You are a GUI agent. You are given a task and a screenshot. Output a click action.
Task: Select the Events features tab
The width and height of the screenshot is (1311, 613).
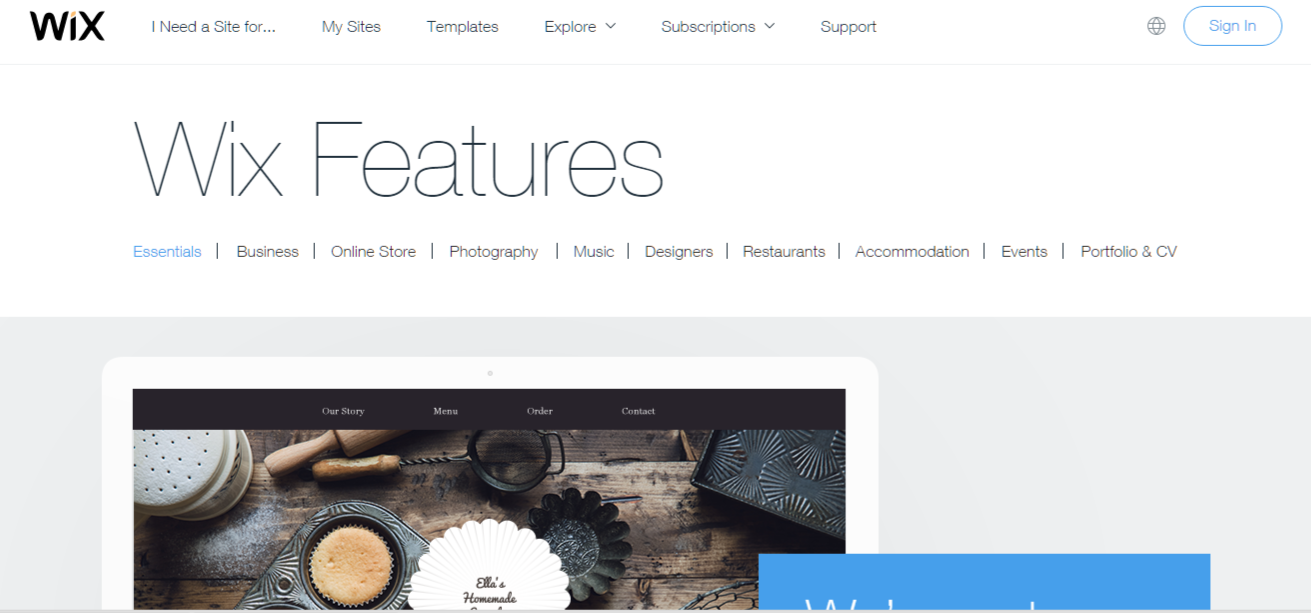tap(1024, 251)
